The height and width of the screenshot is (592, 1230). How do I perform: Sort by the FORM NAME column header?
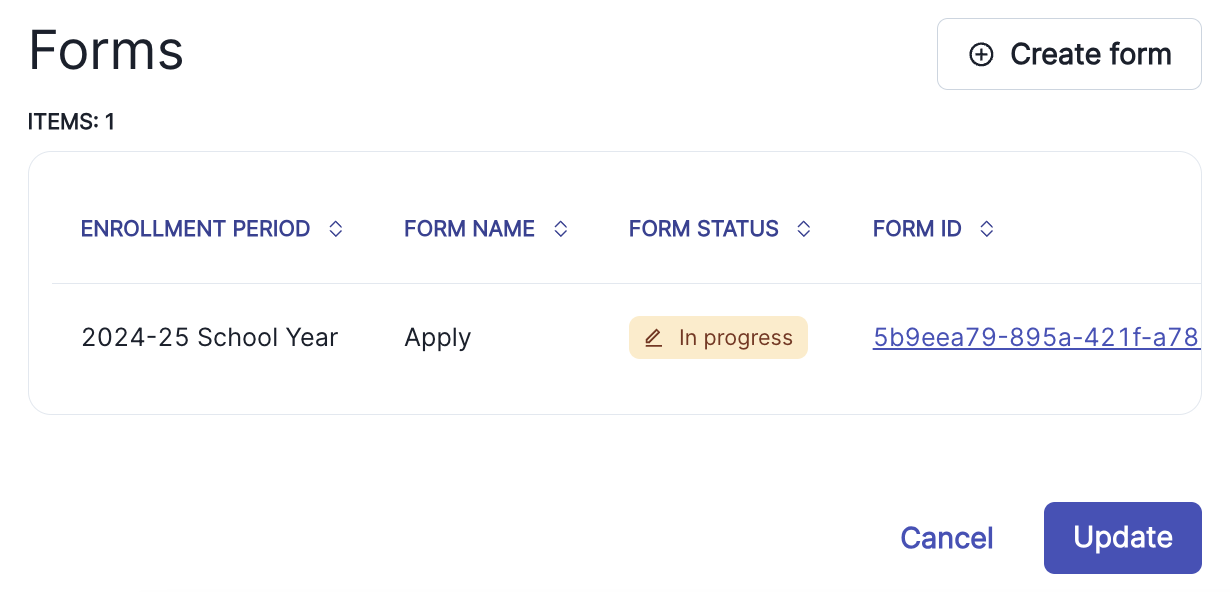[469, 229]
